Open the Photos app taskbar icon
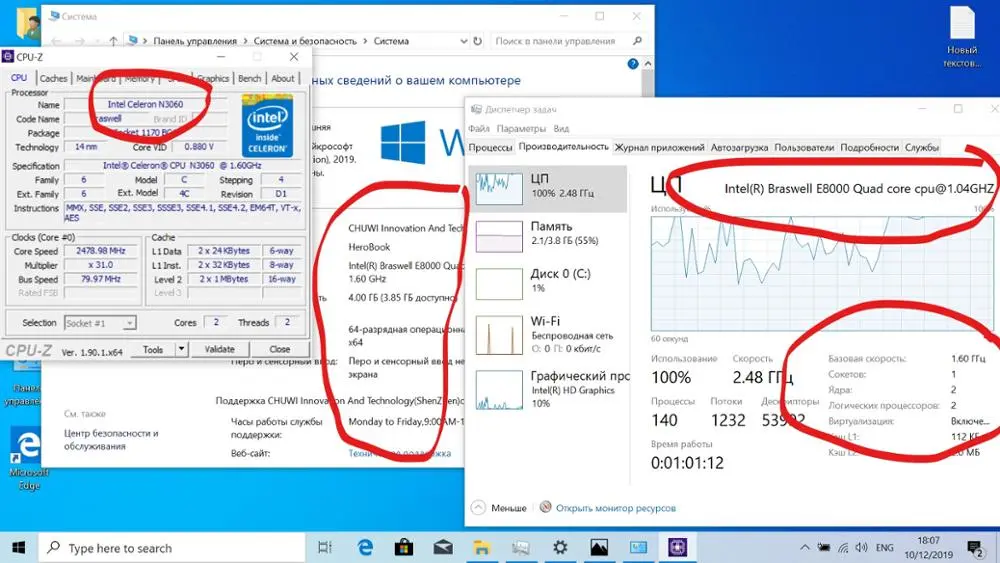This screenshot has height=563, width=1000. pyautogui.click(x=599, y=547)
